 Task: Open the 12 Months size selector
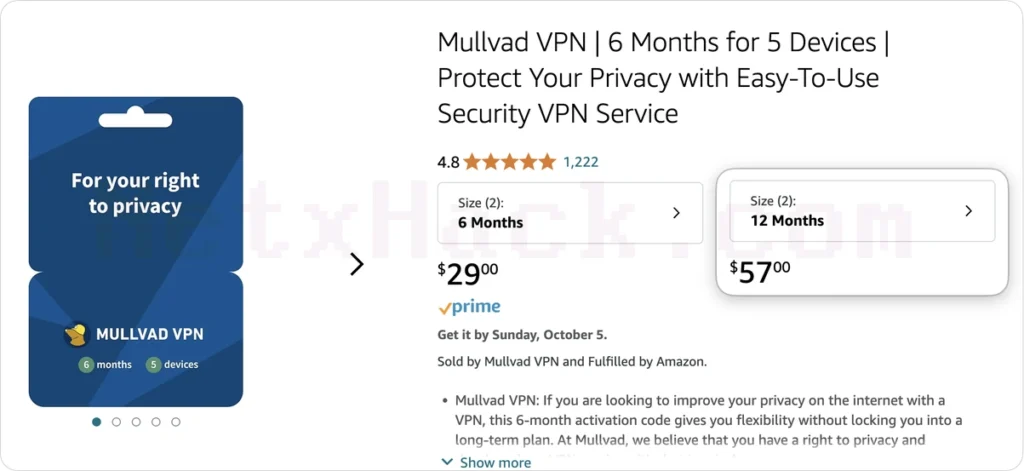[861, 211]
